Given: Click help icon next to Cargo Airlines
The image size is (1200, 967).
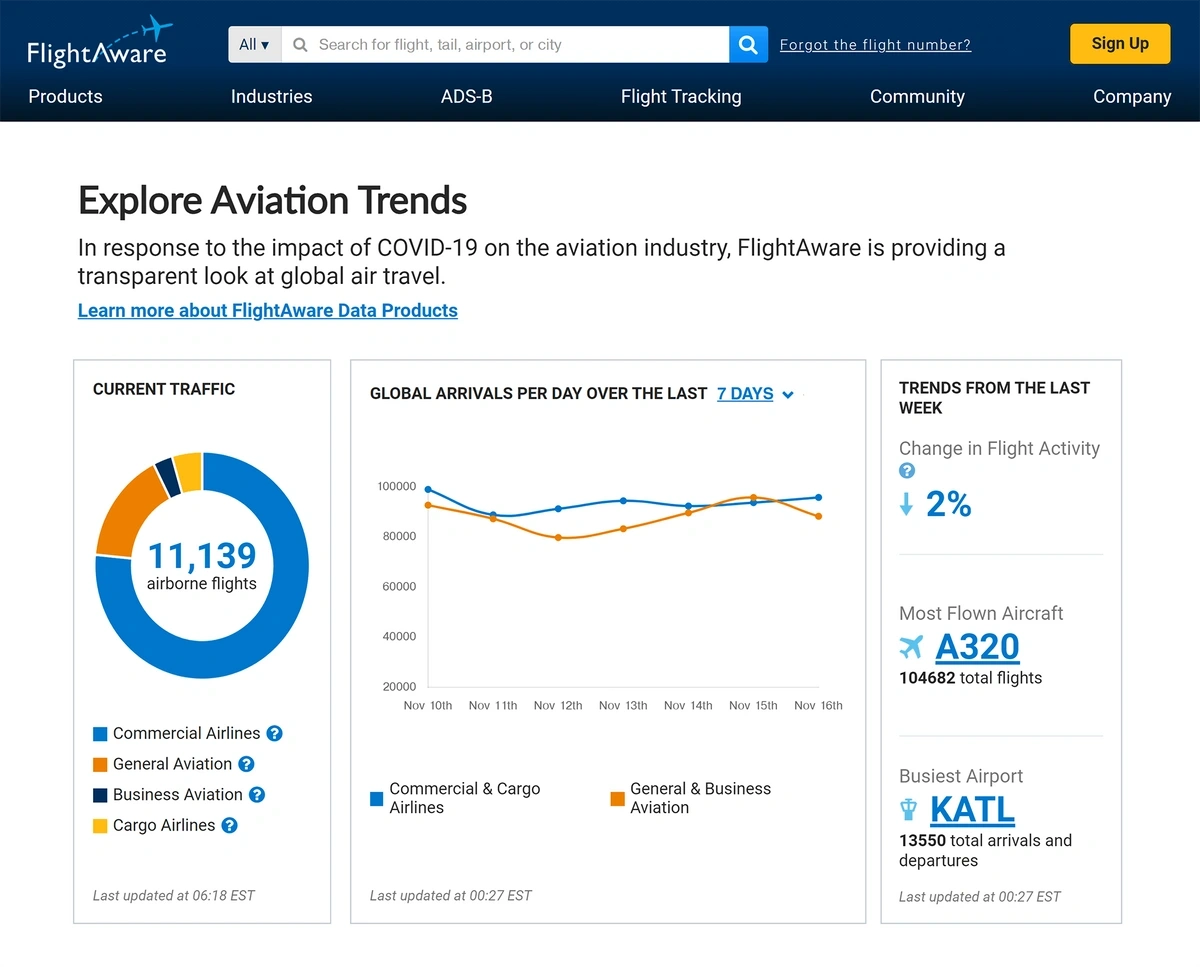Looking at the screenshot, I should tap(229, 825).
